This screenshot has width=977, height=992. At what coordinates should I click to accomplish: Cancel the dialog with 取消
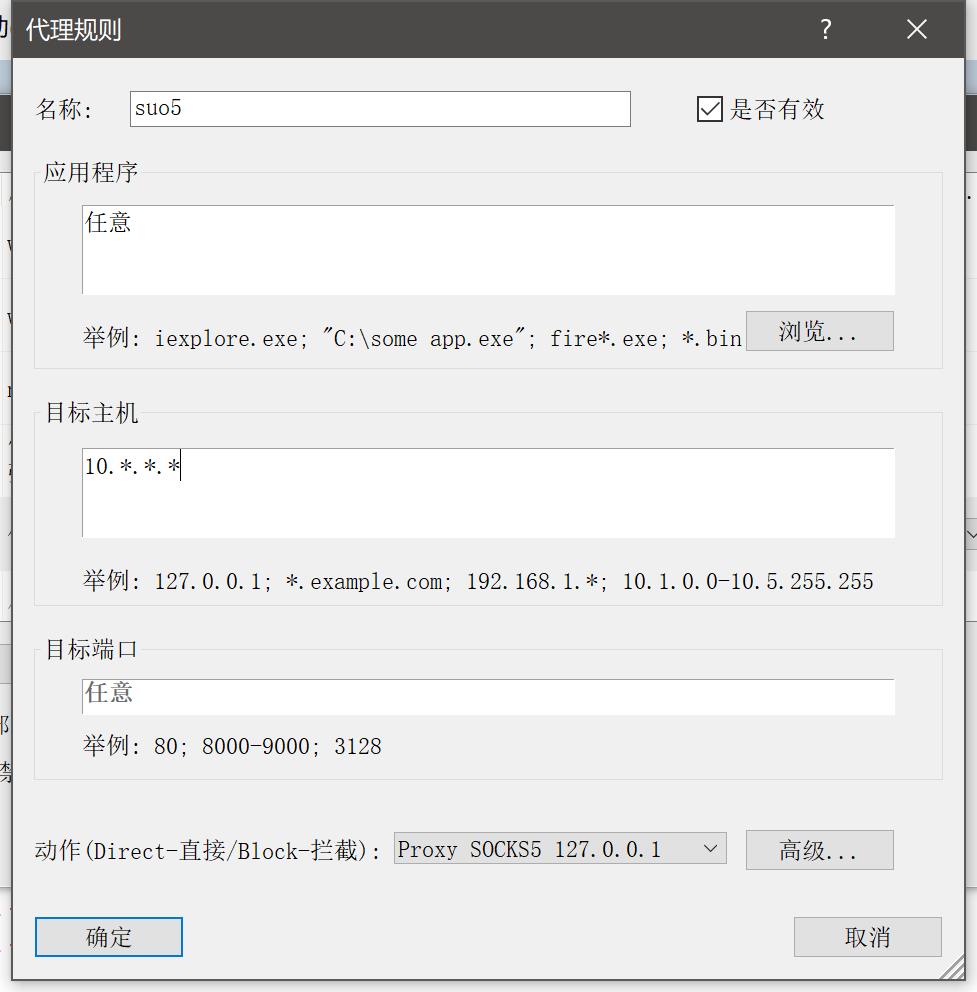[867, 937]
